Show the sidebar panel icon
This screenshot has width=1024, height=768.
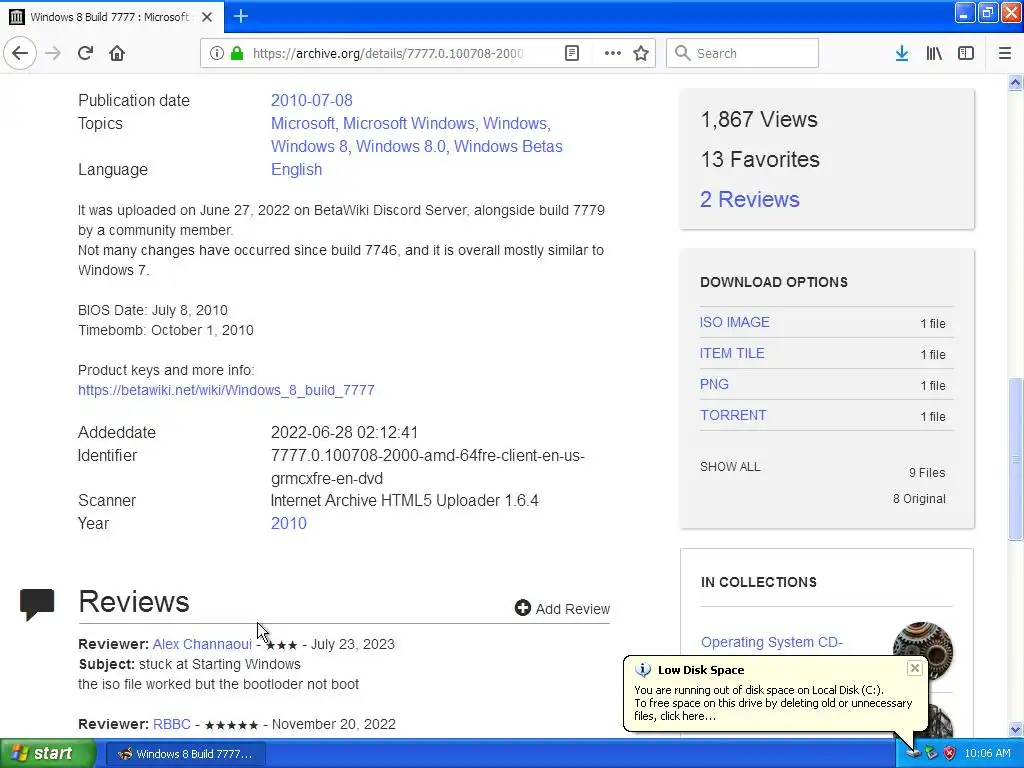click(x=966, y=53)
